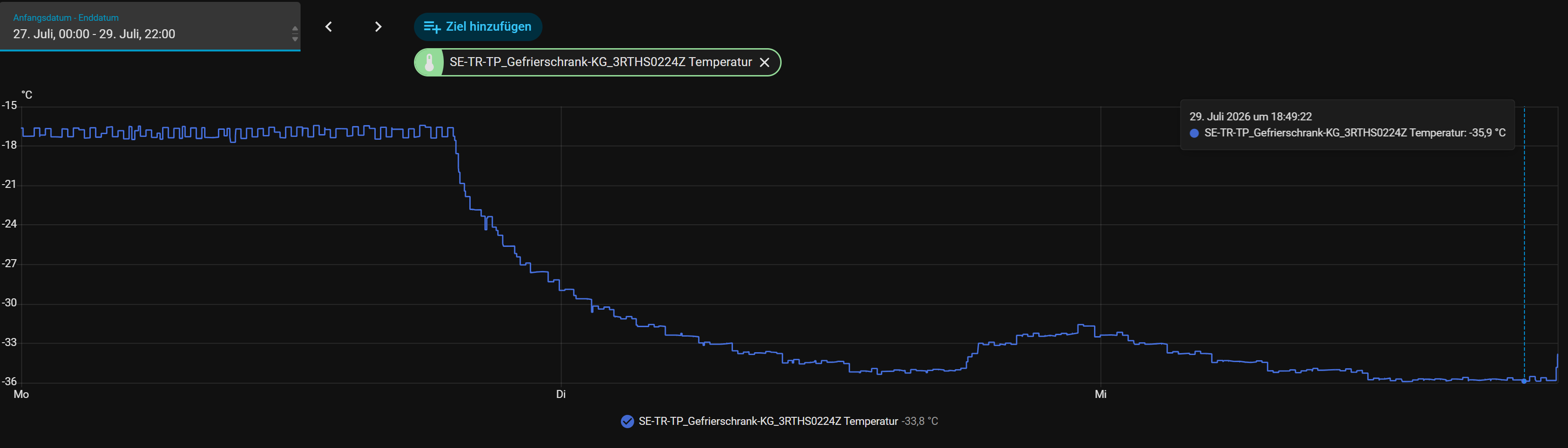1568x448 pixels.
Task: Click the legend label SE-TR-TP_Gefrierschrank-KG_3RTHS0224Z Temperatur
Action: click(x=768, y=421)
